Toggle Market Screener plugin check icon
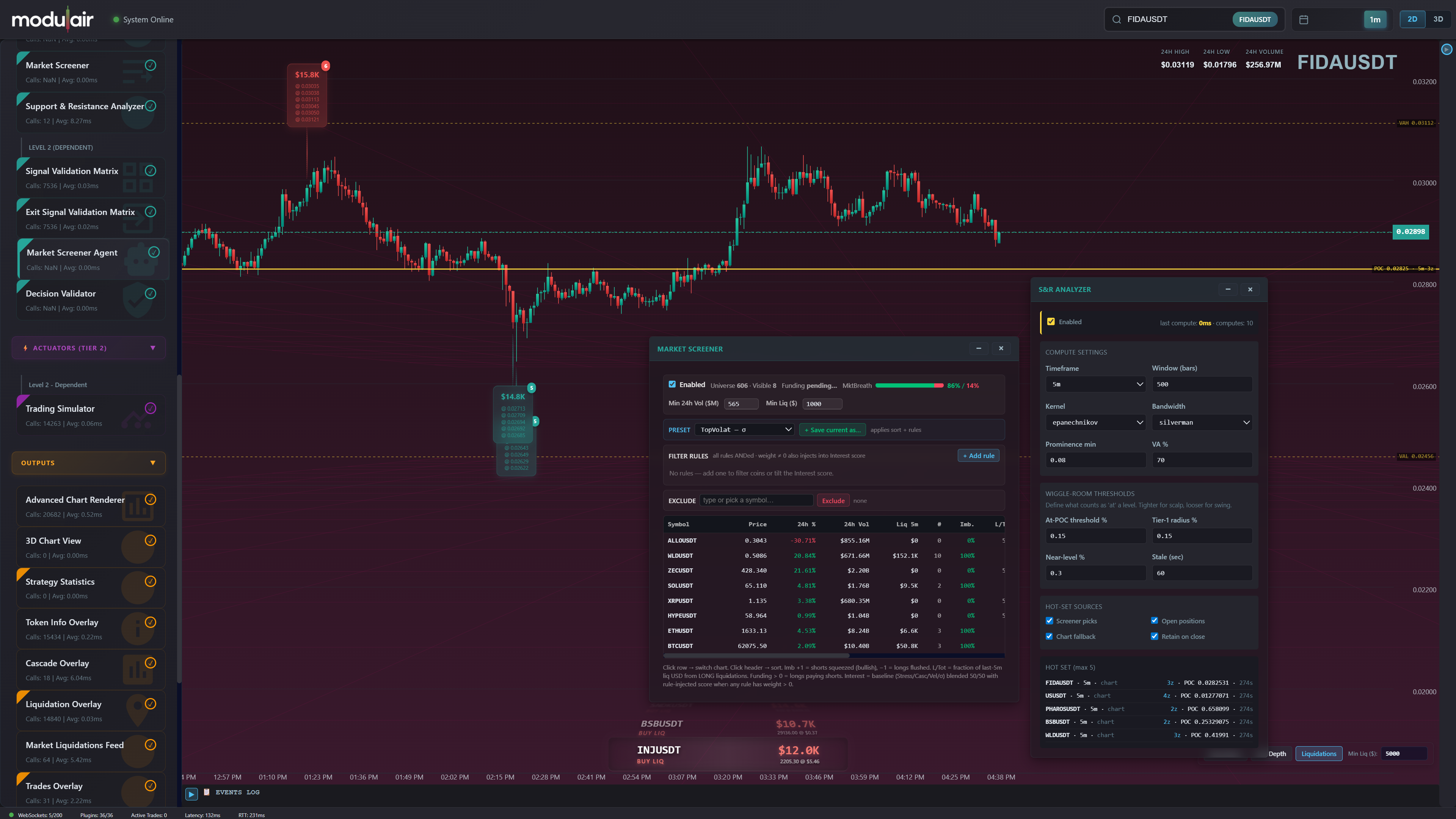Viewport: 1456px width, 819px height. tap(151, 65)
